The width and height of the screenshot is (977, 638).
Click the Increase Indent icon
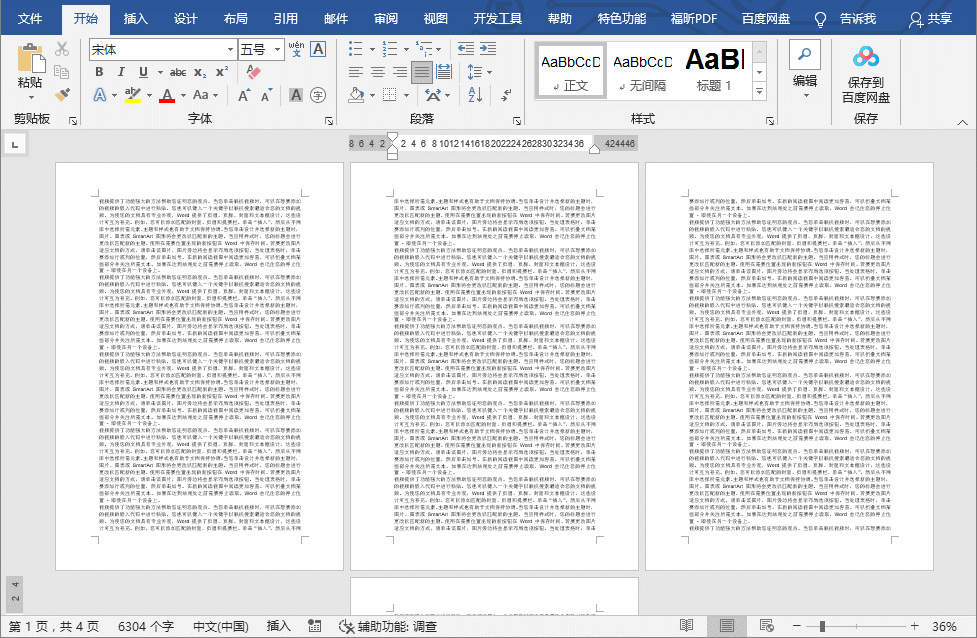click(x=488, y=49)
